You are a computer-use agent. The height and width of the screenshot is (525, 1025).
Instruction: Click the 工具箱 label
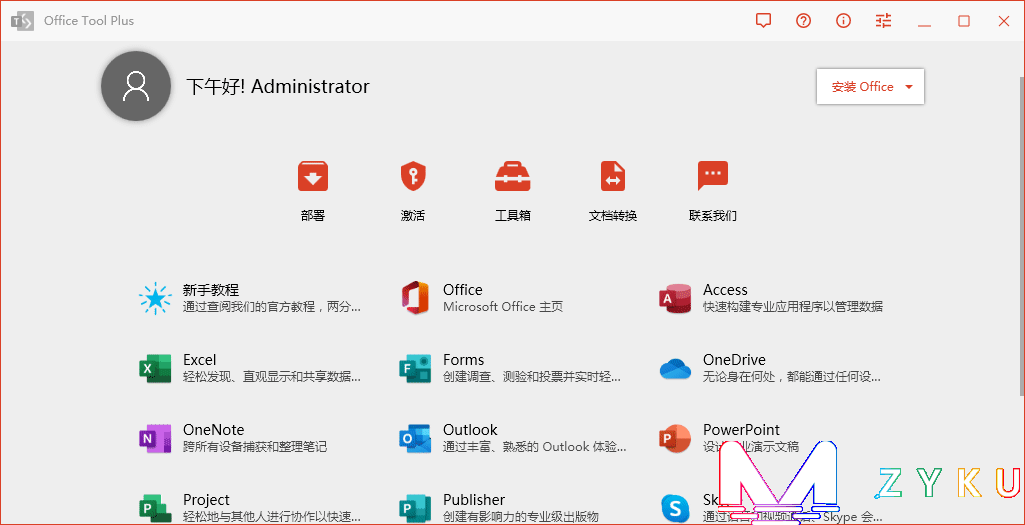(x=512, y=216)
